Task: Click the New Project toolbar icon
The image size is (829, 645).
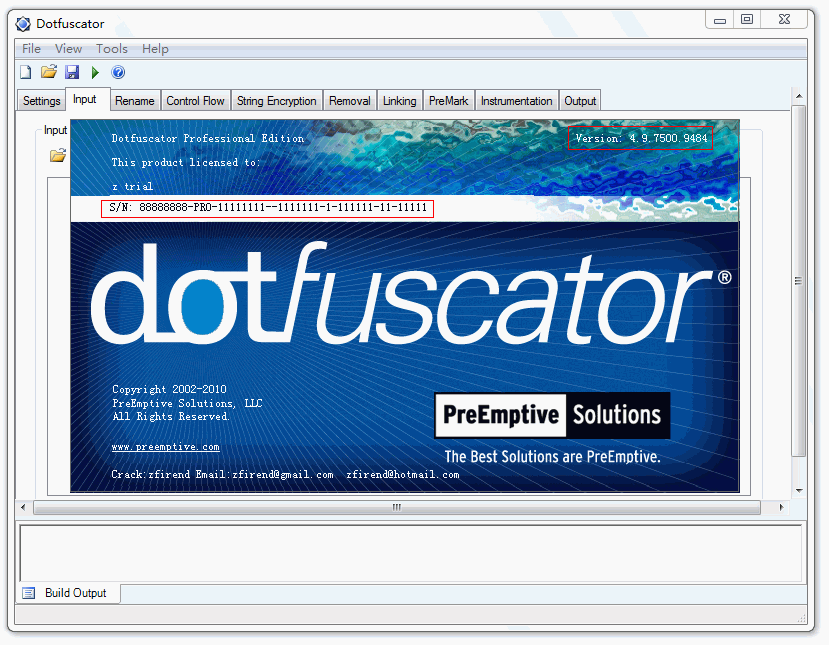Action: [x=25, y=72]
